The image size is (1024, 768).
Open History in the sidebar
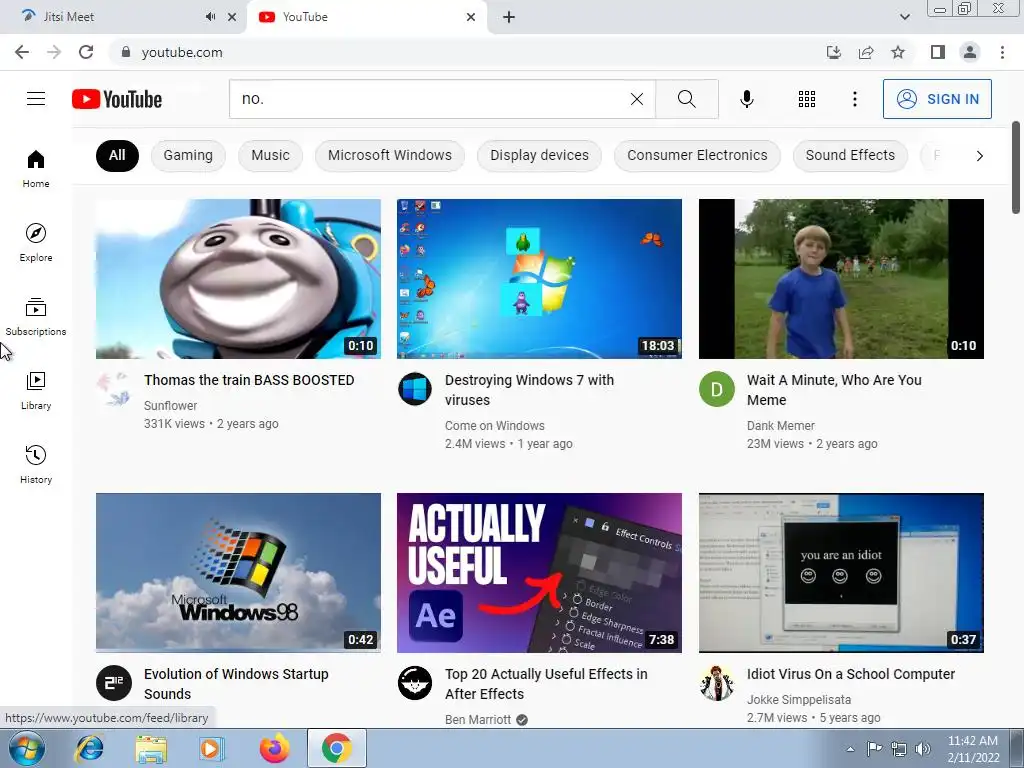(x=36, y=464)
